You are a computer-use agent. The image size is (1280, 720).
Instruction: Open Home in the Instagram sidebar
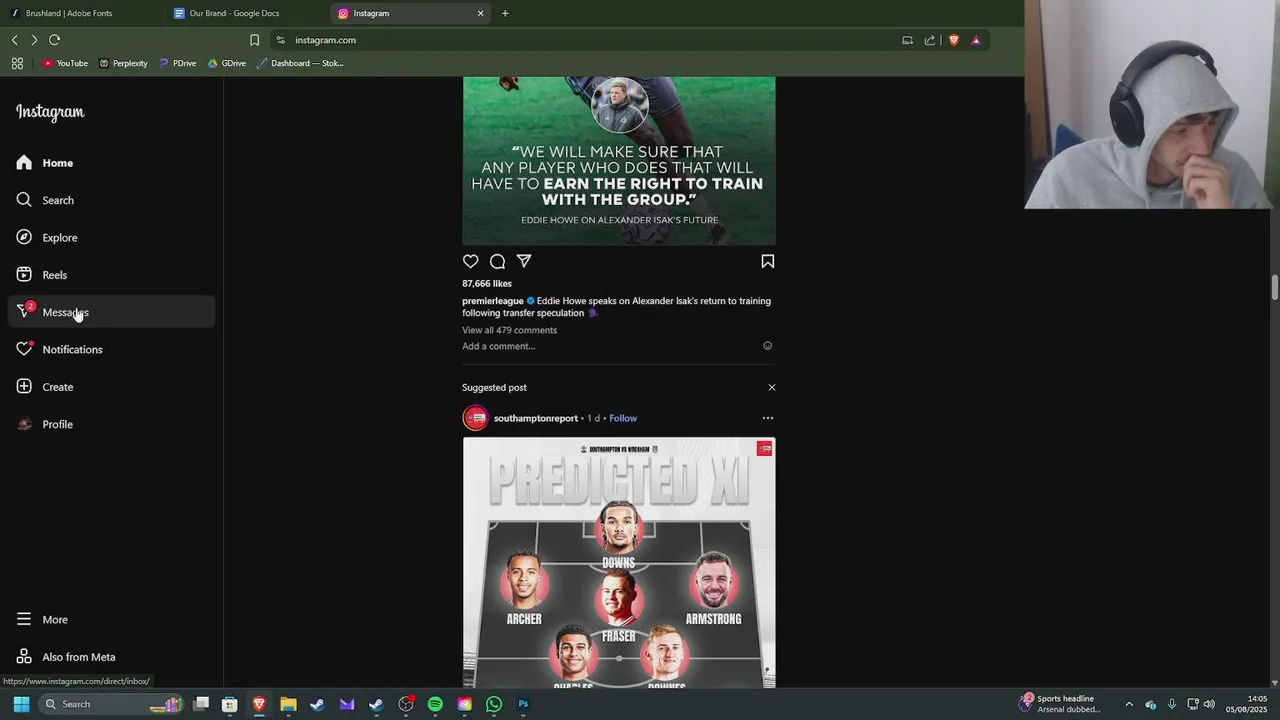(112, 163)
